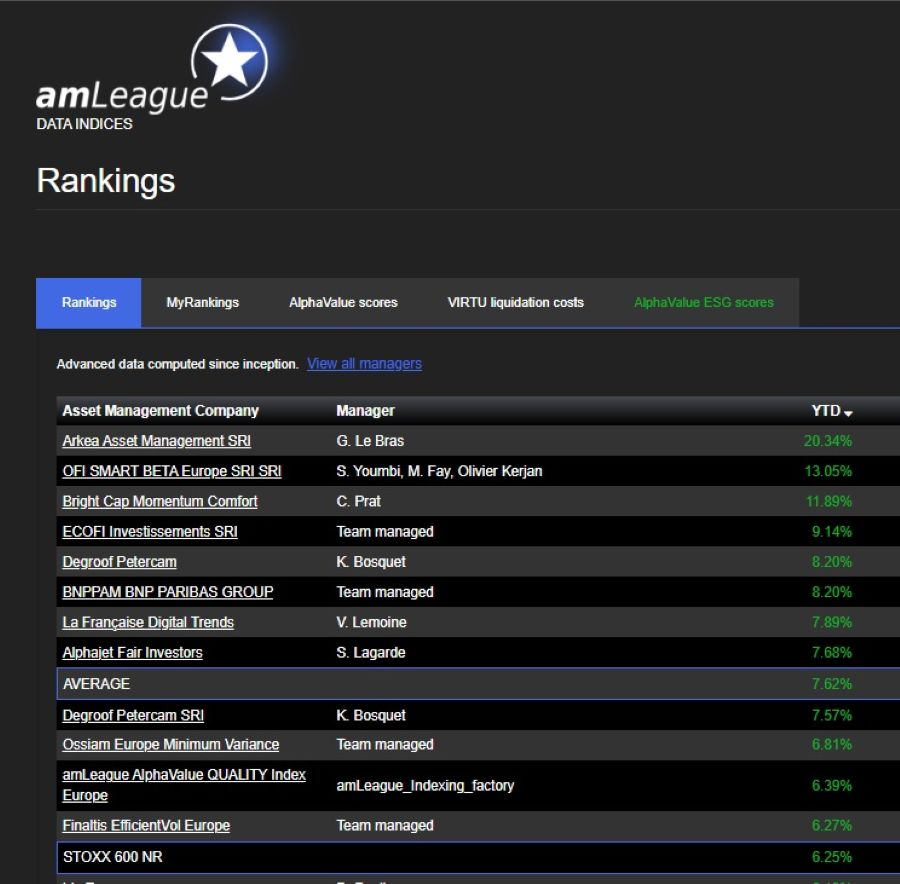Screen dimensions: 900x884
Task: Click Team managed in the Ossiam row
Action: [x=385, y=745]
